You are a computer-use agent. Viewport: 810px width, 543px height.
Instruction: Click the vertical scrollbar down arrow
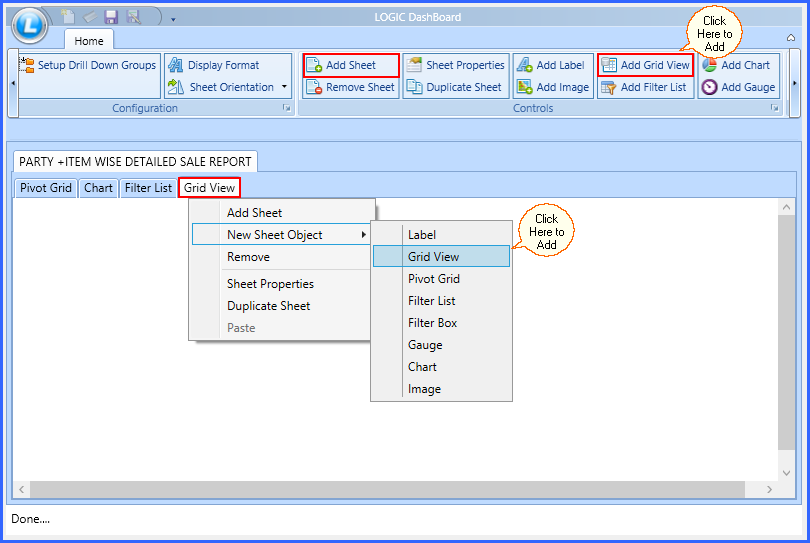pyautogui.click(x=786, y=472)
